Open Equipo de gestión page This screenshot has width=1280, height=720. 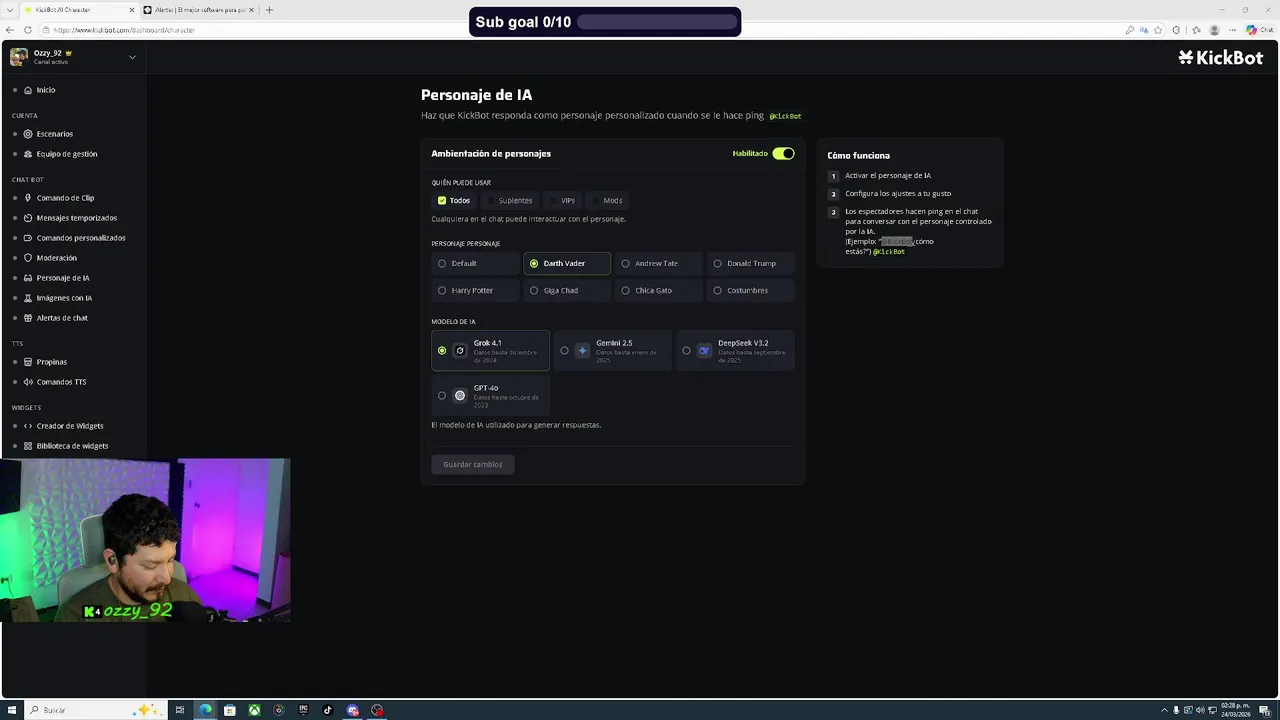coord(66,154)
